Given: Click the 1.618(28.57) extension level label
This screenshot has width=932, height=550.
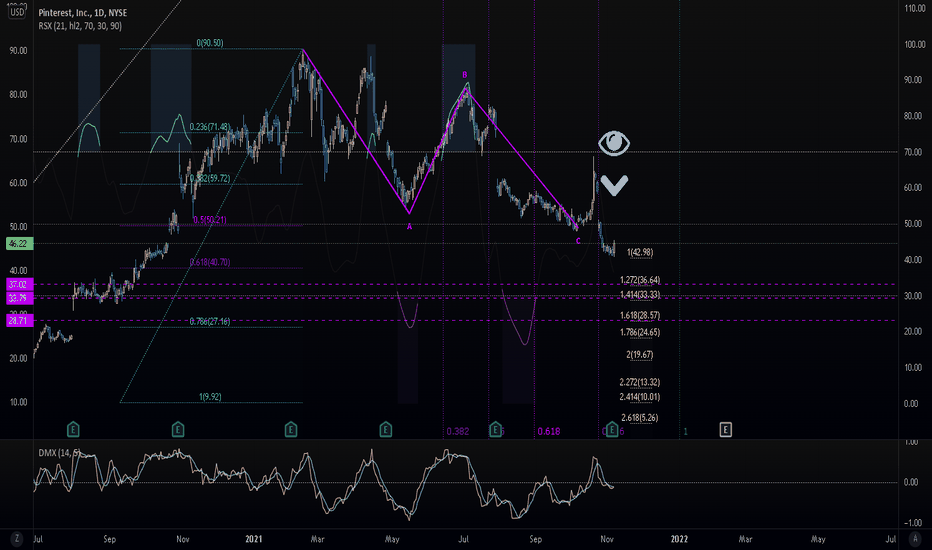Looking at the screenshot, I should click(640, 316).
